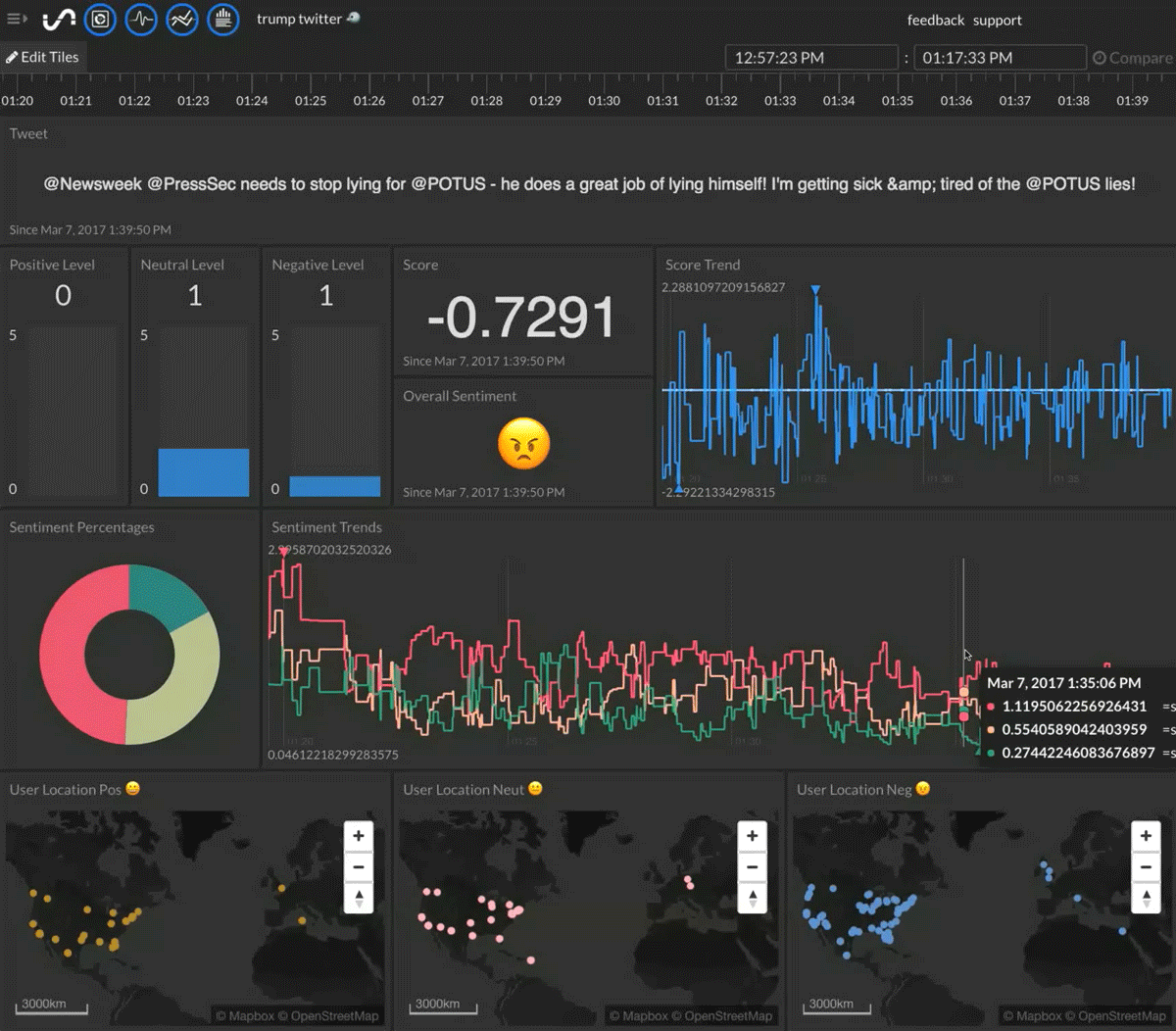This screenshot has height=1031, width=1176.
Task: Zoom in on User Location Neg map
Action: click(x=1146, y=836)
